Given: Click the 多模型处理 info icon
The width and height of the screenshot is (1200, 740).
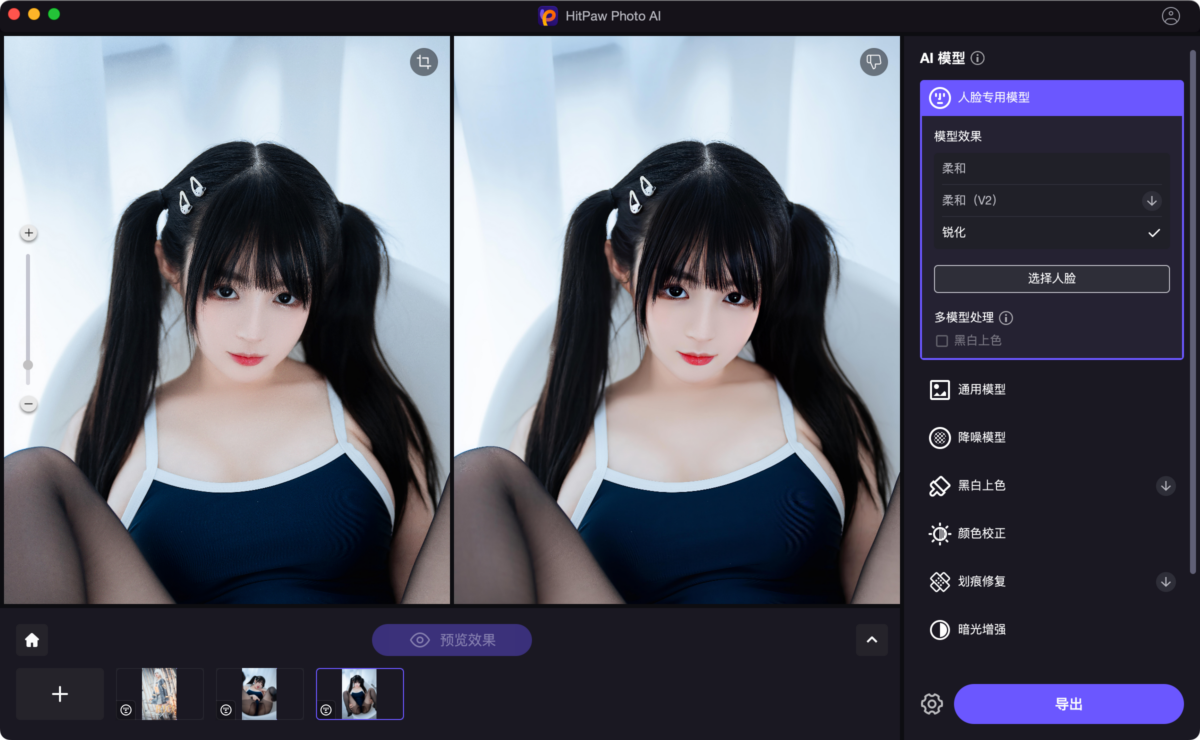Looking at the screenshot, I should [1006, 318].
